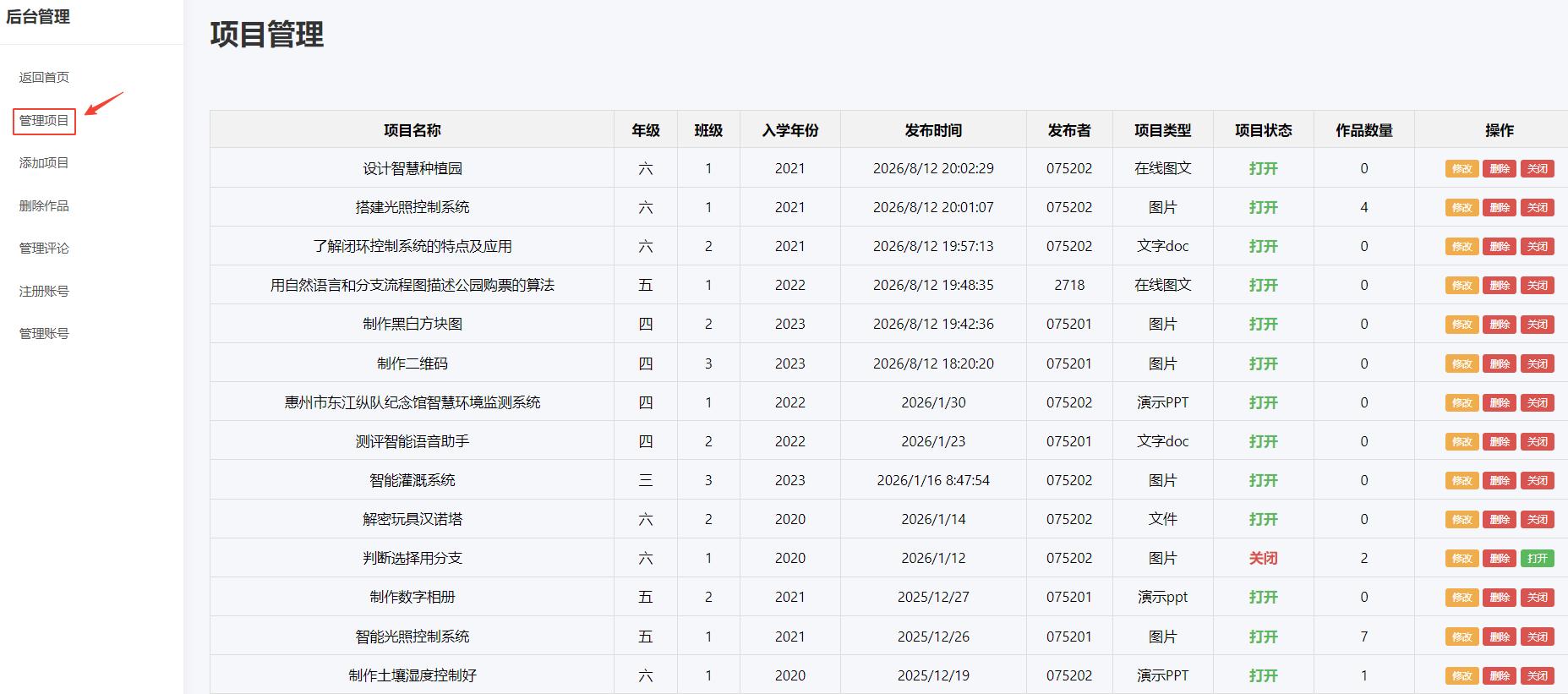Open 管理账号 in the sidebar

44,333
